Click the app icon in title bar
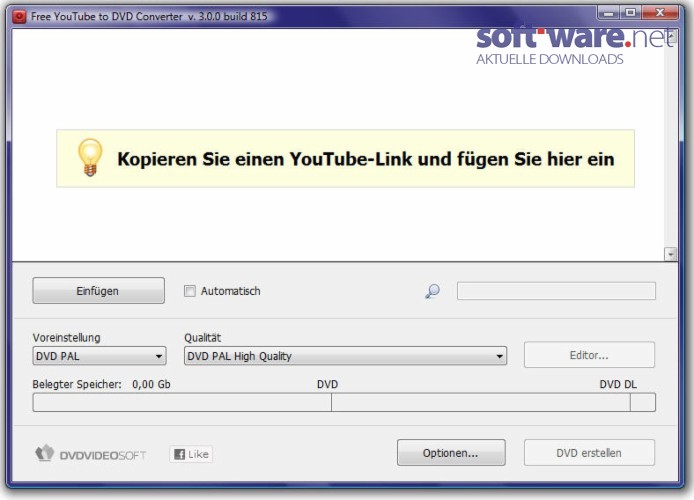This screenshot has width=694, height=500. (x=19, y=16)
